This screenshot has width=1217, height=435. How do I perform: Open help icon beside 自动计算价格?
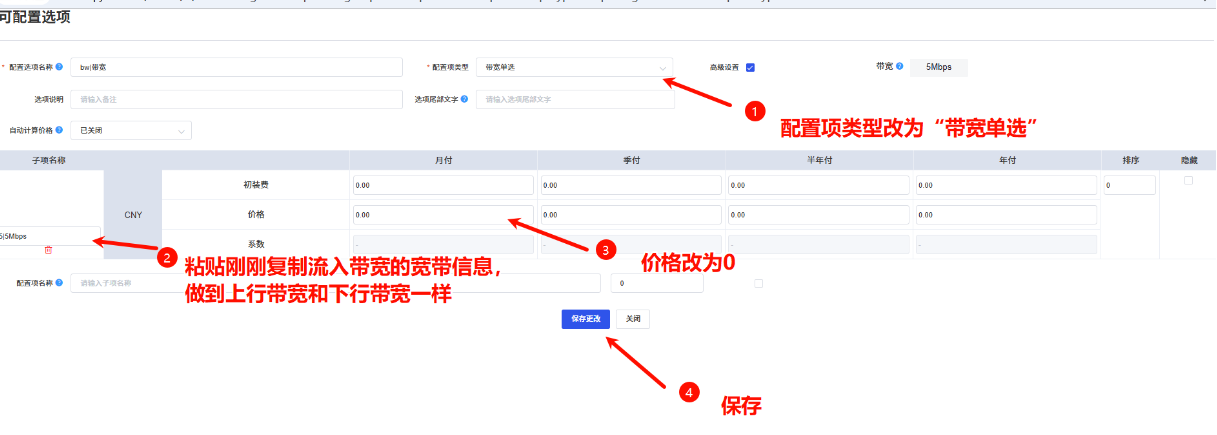pos(60,130)
